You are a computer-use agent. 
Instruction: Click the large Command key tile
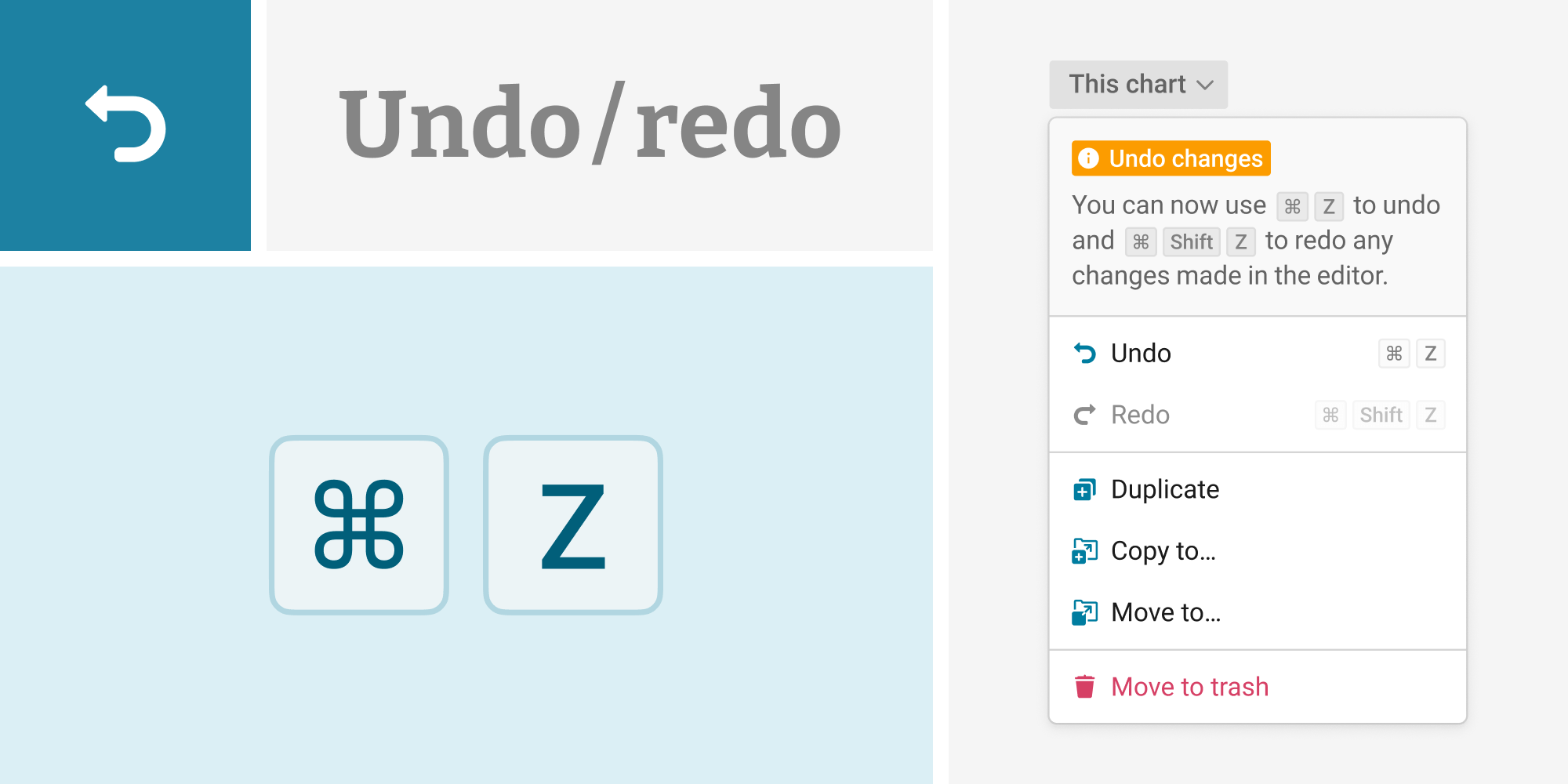pyautogui.click(x=359, y=524)
